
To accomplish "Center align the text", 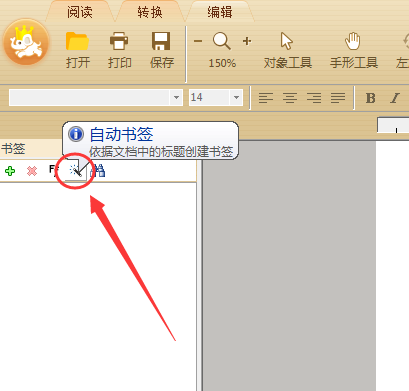I will click(x=290, y=98).
